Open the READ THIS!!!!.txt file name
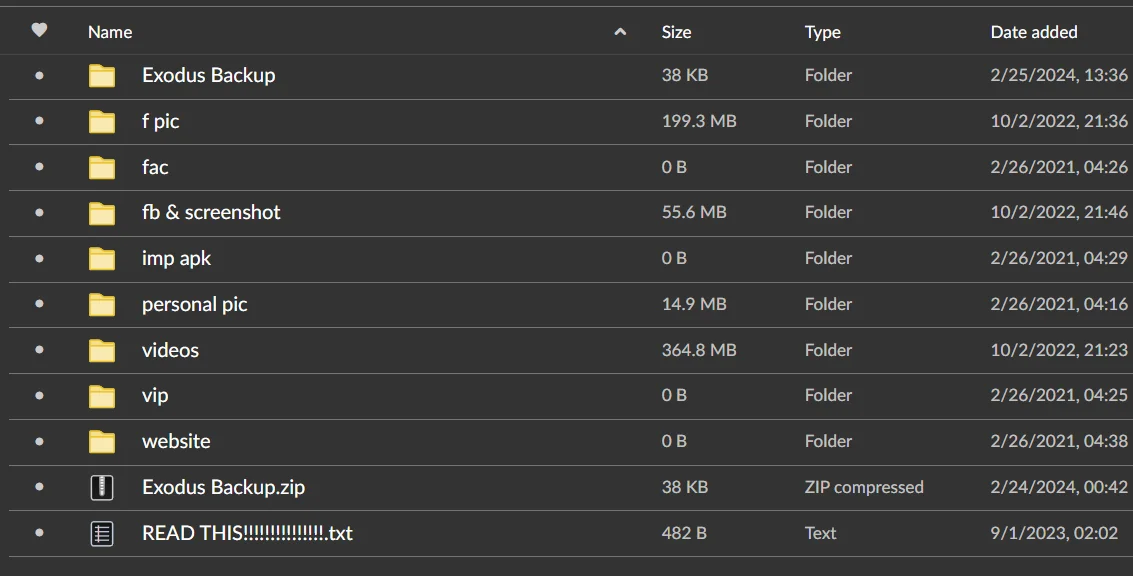The image size is (1133, 576). [247, 533]
